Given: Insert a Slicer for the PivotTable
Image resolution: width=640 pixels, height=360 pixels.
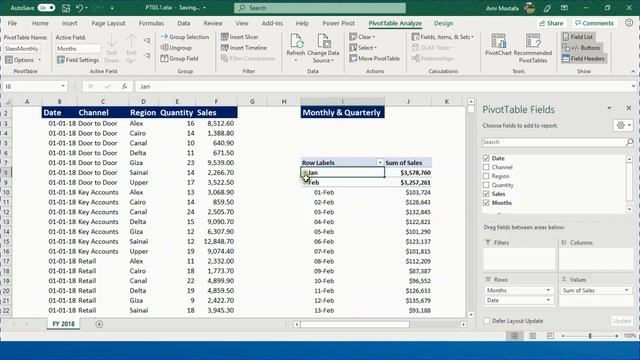Looking at the screenshot, I should pyautogui.click(x=240, y=37).
